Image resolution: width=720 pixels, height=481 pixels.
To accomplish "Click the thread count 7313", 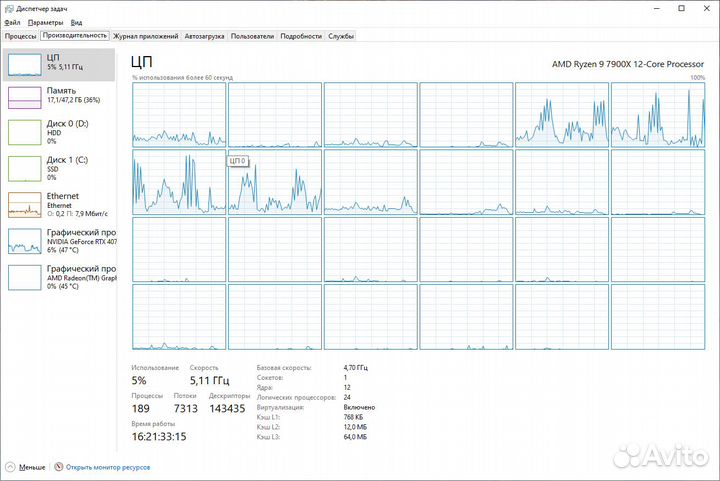I will (186, 408).
